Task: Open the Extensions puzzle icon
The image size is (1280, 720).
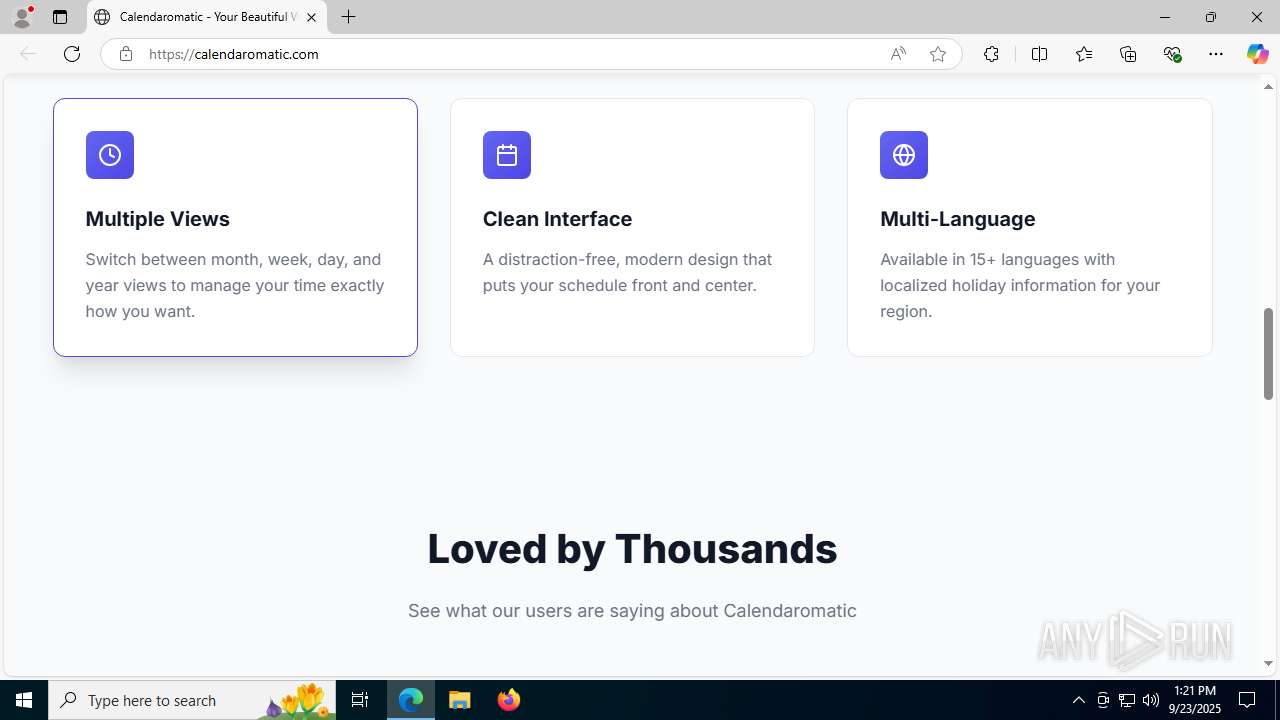Action: click(x=991, y=54)
